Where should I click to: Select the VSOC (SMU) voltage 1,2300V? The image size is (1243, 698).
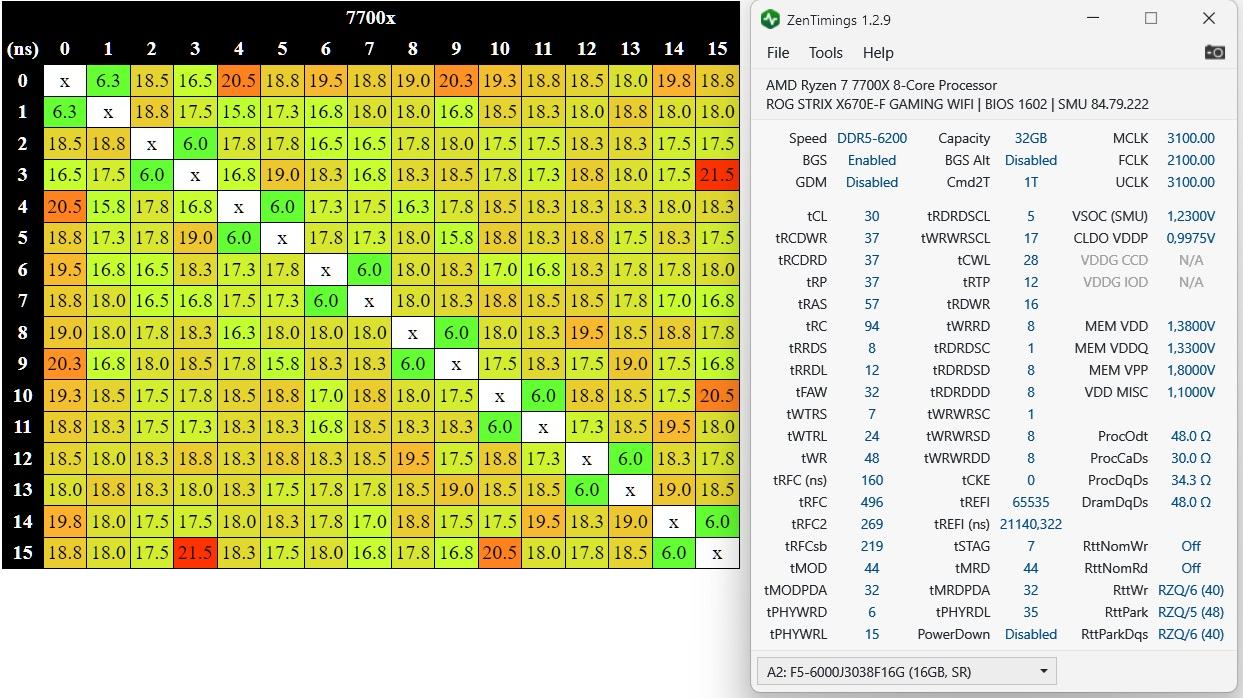point(1191,216)
